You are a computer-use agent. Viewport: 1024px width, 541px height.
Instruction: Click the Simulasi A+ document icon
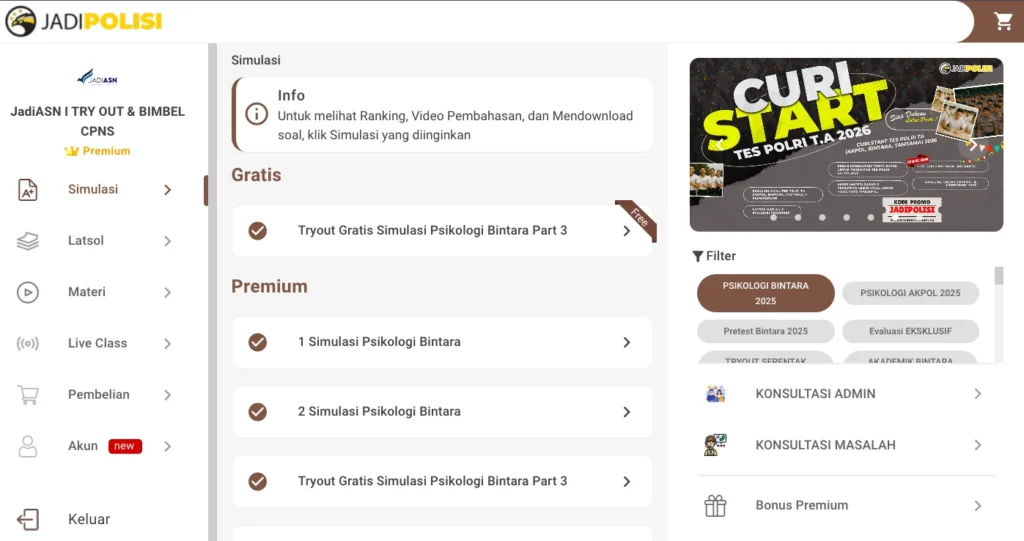(x=27, y=189)
